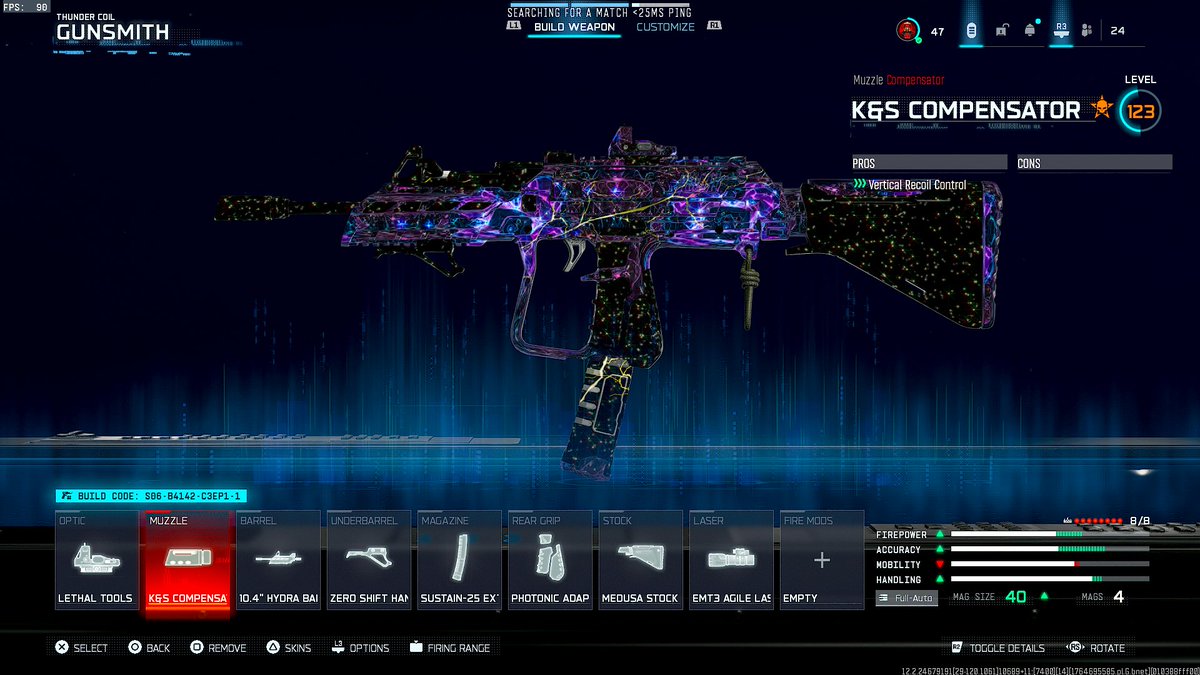Click the 8/8 attachment slots counter

tap(1140, 521)
